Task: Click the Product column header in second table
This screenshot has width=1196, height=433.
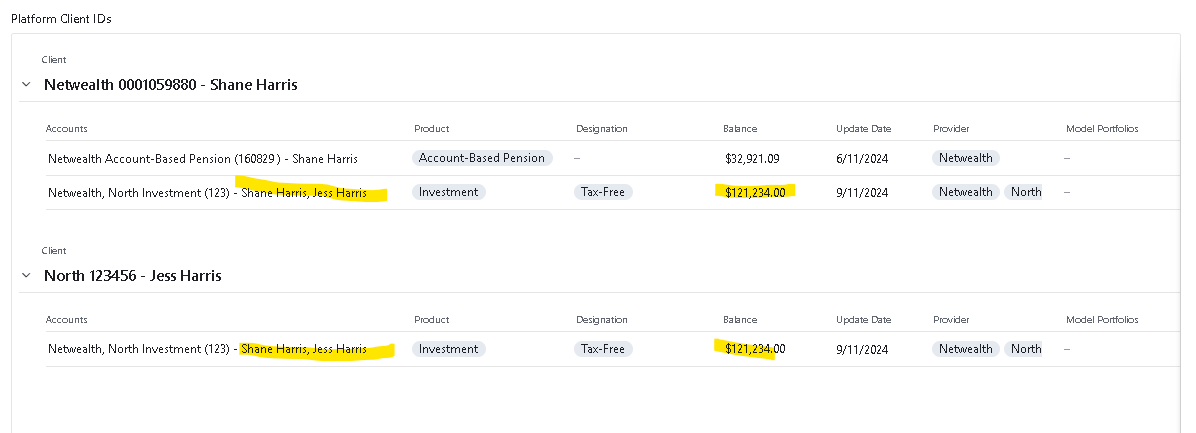Action: click(432, 319)
